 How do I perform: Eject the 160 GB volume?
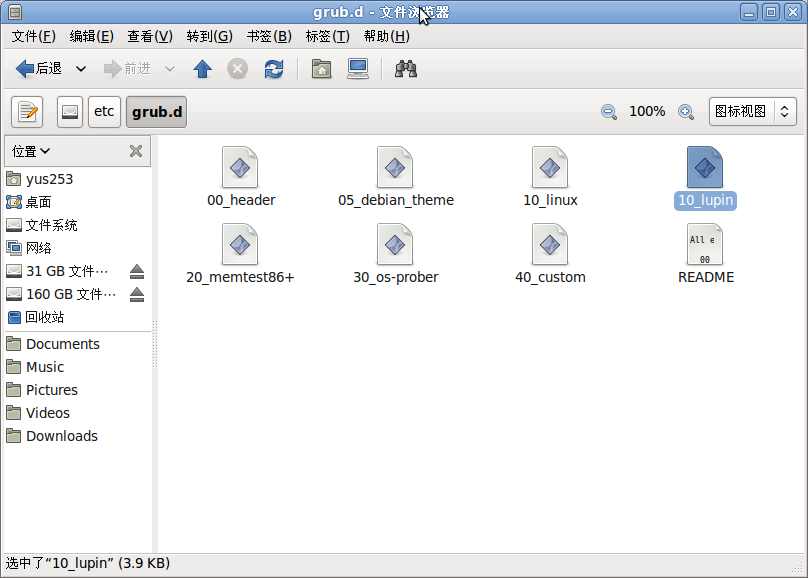[137, 294]
